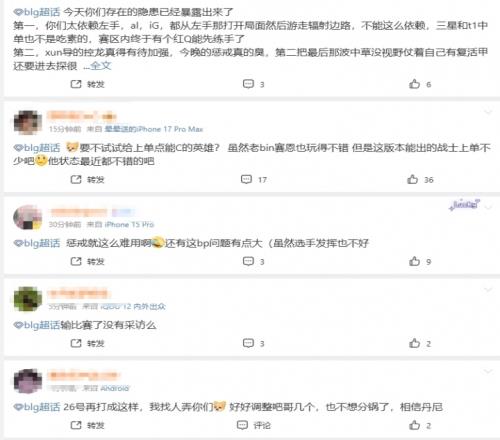Screen dimensions: 500x440
Task: Repost the last post about 26号
Action: (x=87, y=425)
